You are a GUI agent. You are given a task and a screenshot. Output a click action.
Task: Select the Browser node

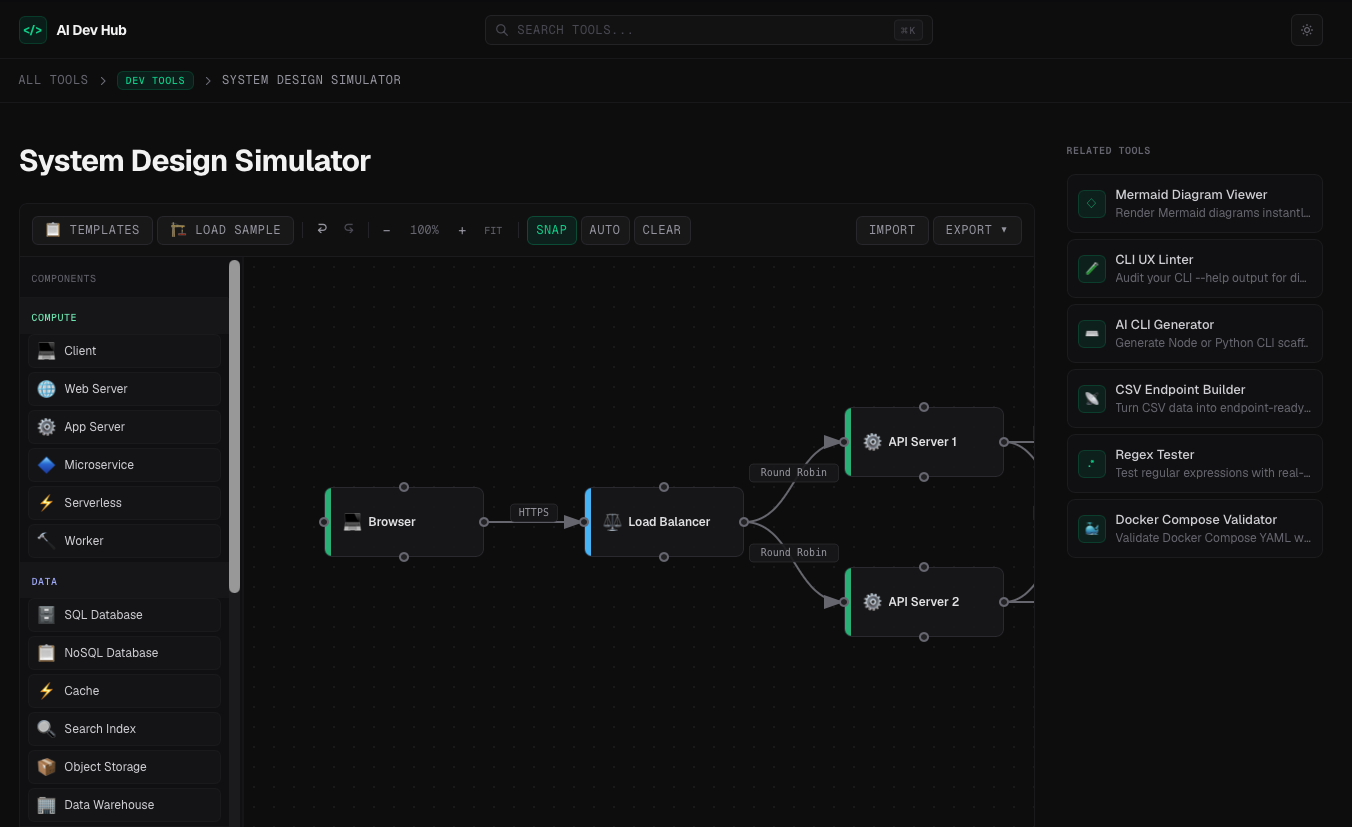tap(404, 522)
